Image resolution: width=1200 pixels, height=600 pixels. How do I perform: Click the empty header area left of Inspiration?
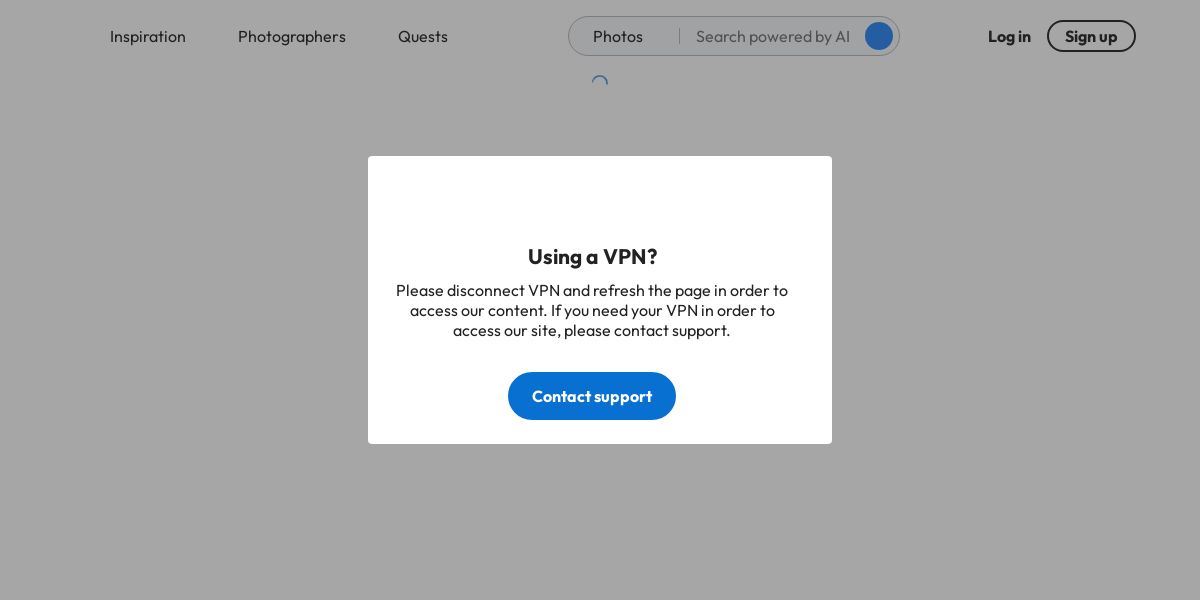click(52, 36)
